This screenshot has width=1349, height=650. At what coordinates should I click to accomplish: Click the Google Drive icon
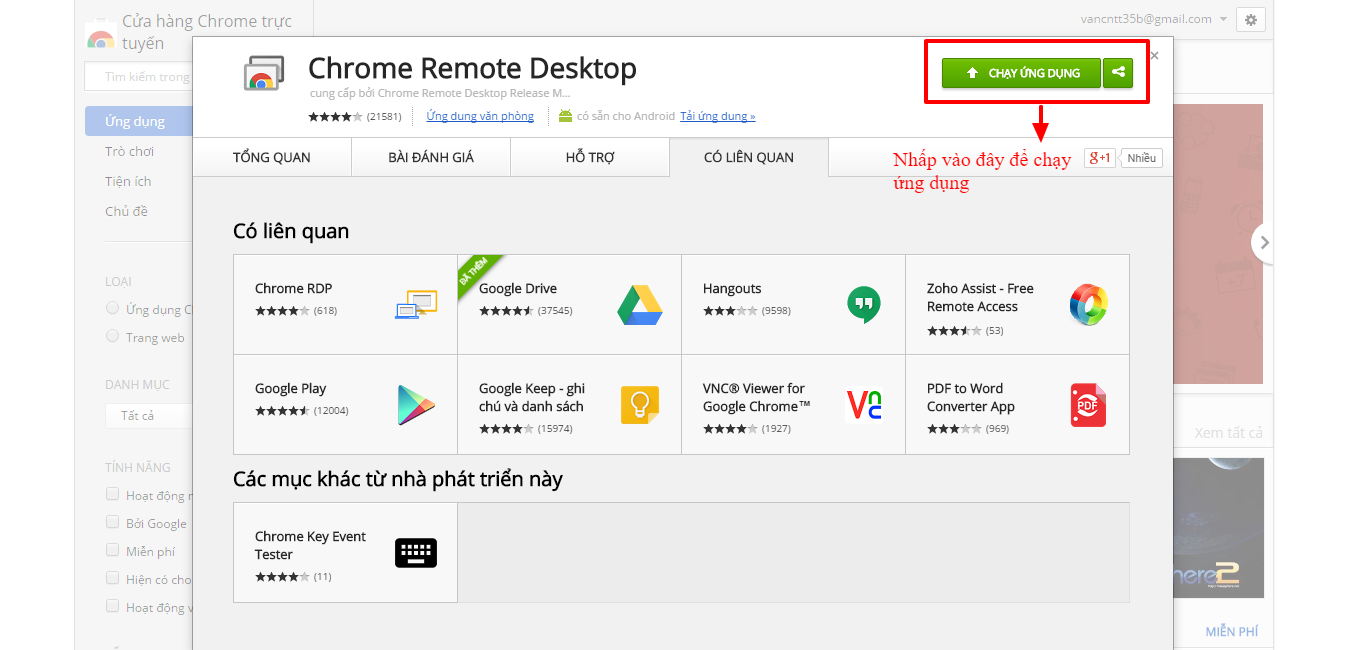point(640,305)
